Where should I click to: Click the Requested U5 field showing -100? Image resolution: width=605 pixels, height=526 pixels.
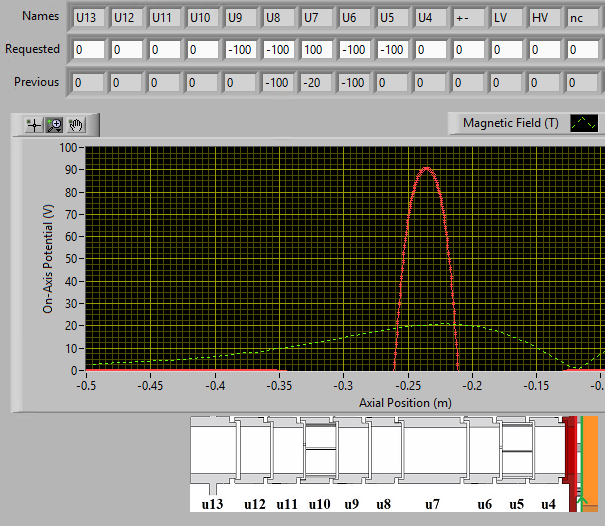pyautogui.click(x=392, y=49)
